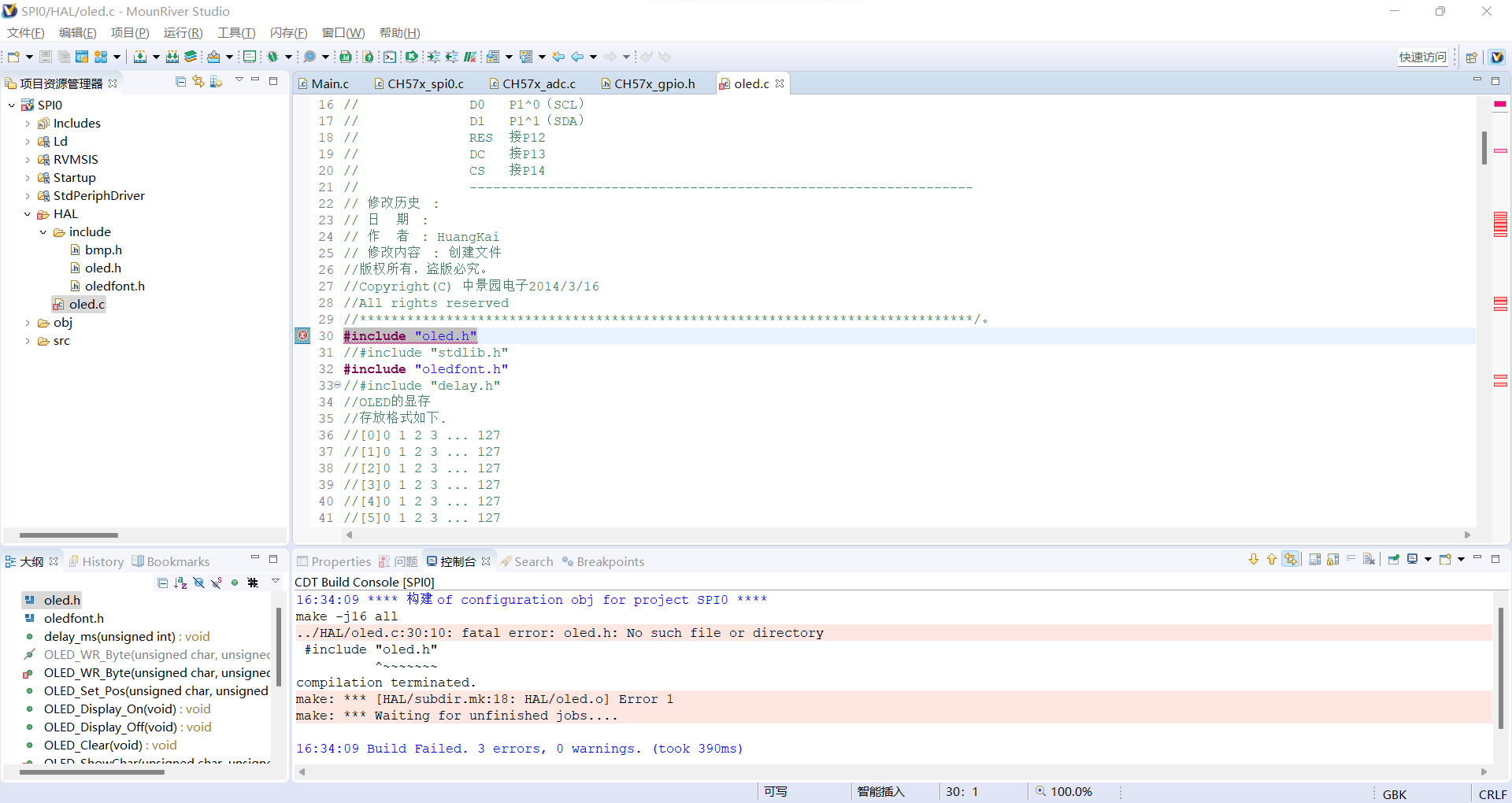Toggle Hide Fields filter in outline
The width and height of the screenshot is (1512, 803).
pyautogui.click(x=198, y=583)
